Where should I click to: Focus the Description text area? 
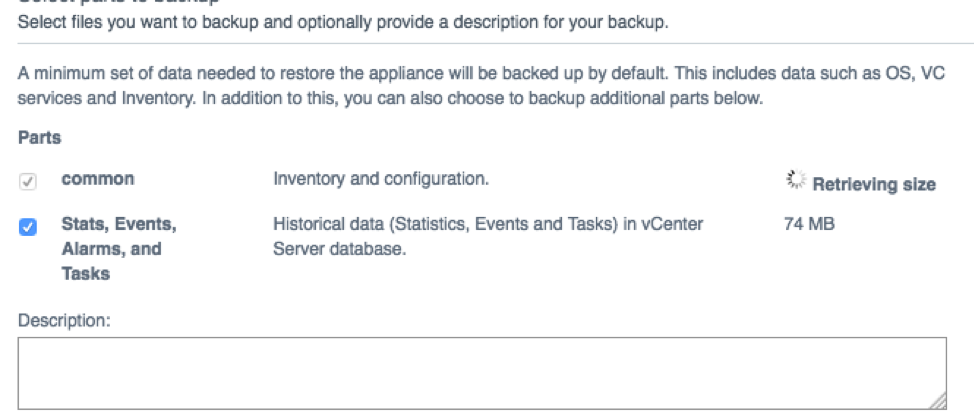tap(482, 373)
